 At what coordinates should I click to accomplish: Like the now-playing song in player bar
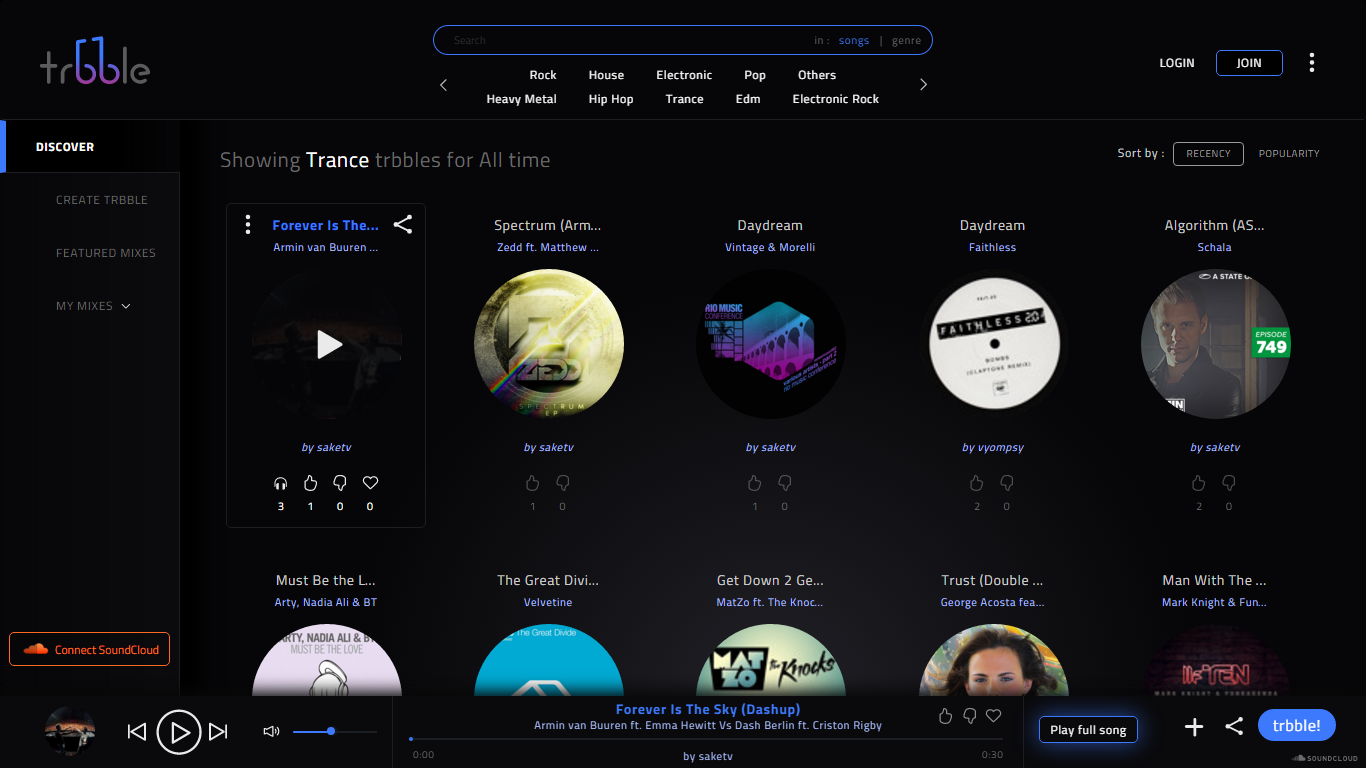(x=945, y=716)
